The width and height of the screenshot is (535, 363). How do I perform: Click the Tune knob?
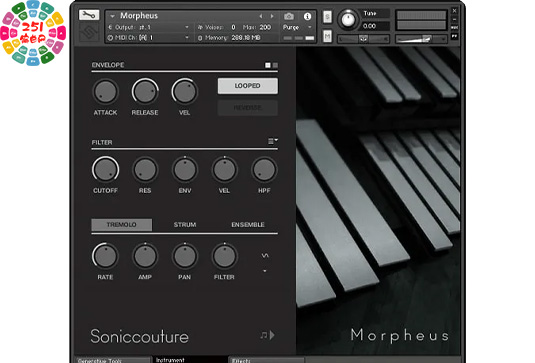tap(348, 19)
